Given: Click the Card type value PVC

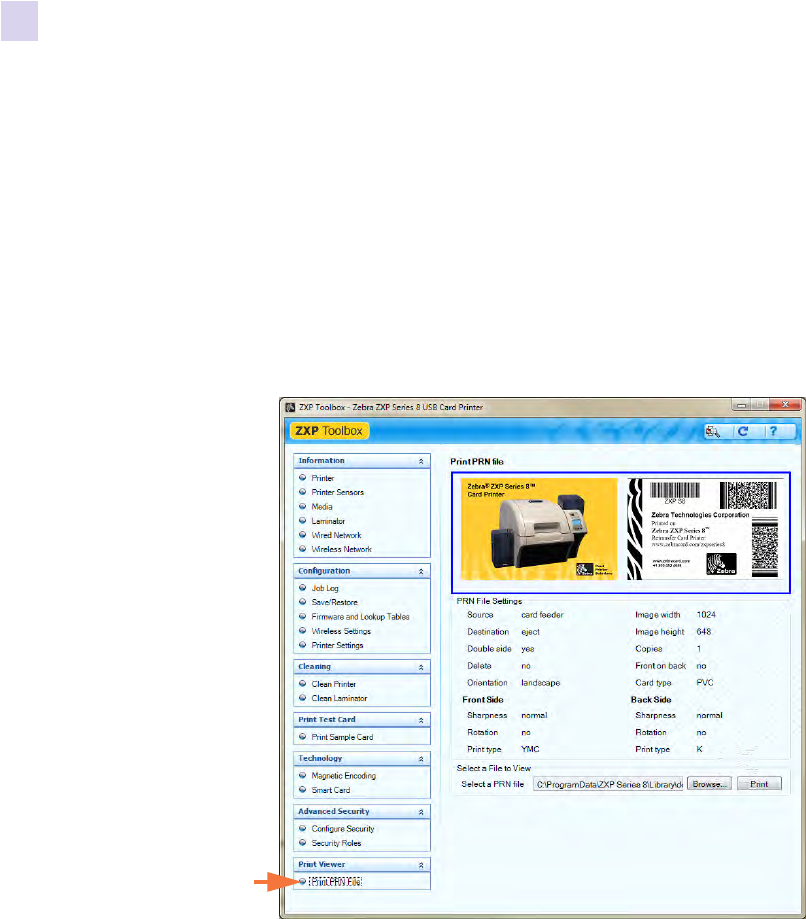Looking at the screenshot, I should pos(705,683).
